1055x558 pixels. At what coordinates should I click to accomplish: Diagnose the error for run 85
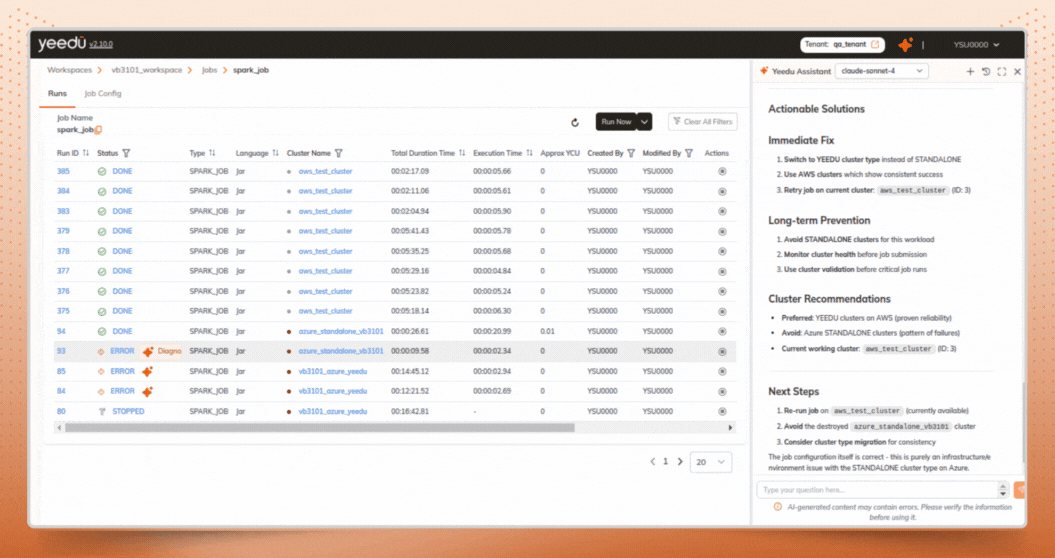tap(148, 372)
